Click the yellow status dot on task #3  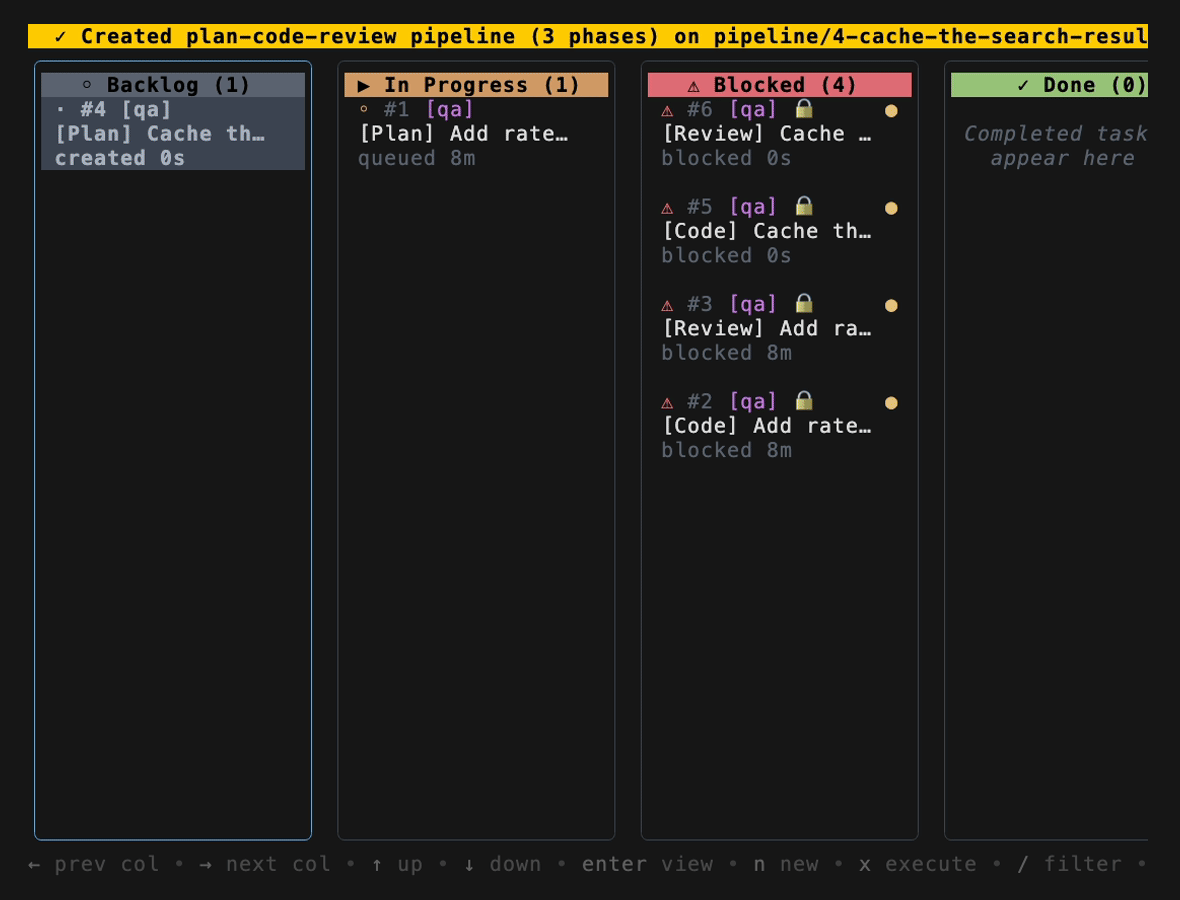[x=891, y=306]
